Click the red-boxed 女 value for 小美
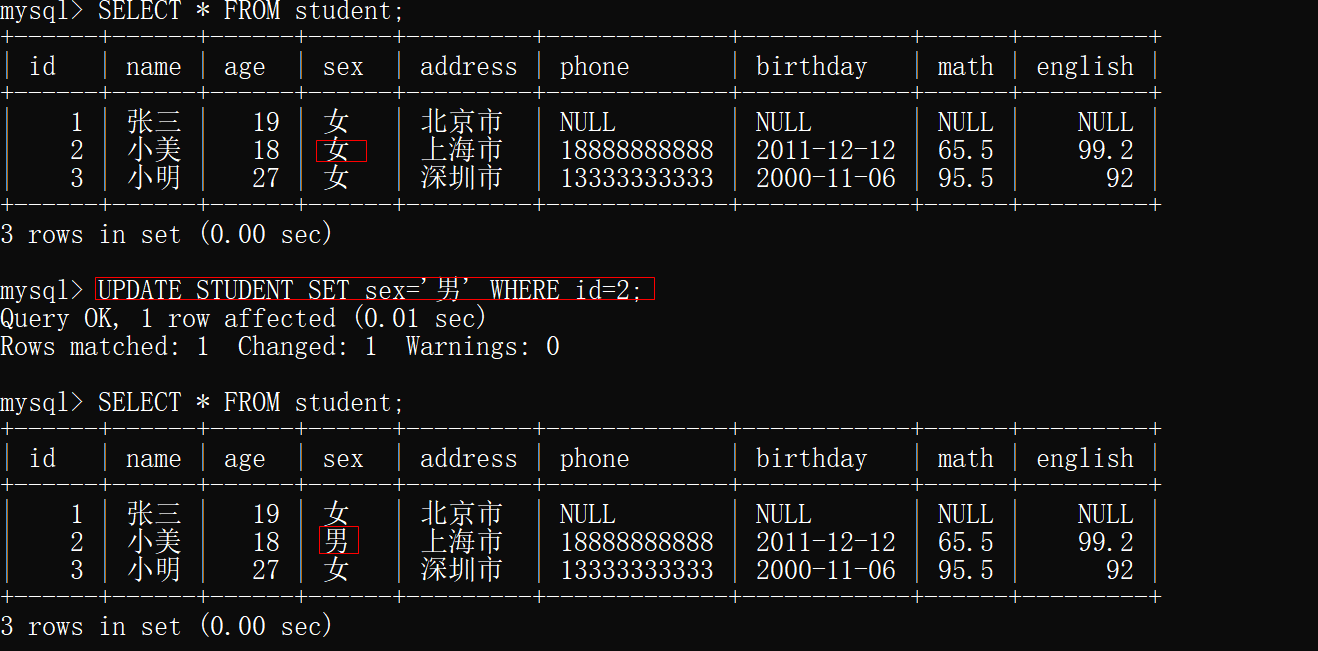The image size is (1318, 651). point(340,150)
